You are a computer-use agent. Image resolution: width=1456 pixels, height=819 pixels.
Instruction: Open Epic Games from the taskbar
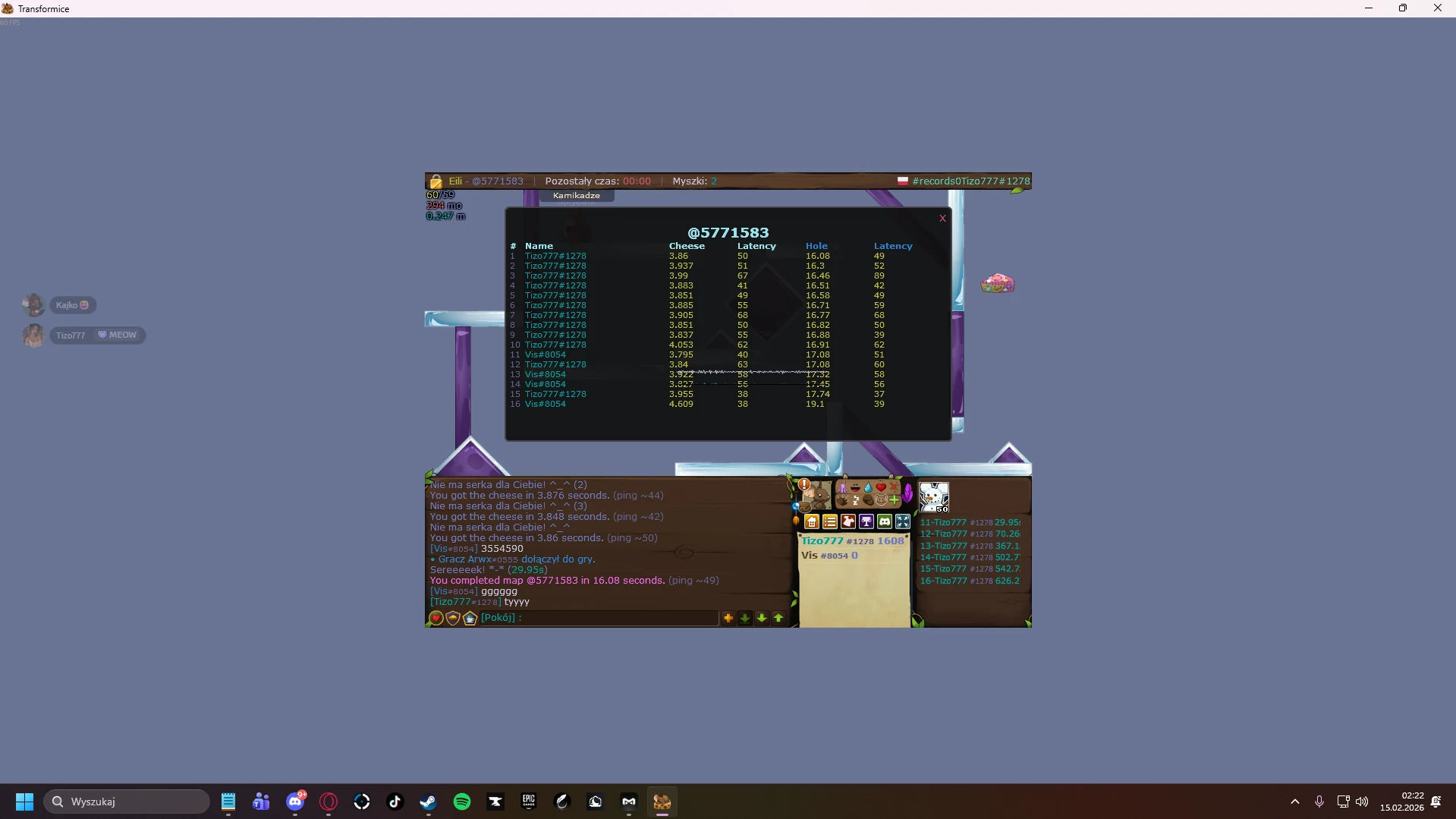[529, 802]
